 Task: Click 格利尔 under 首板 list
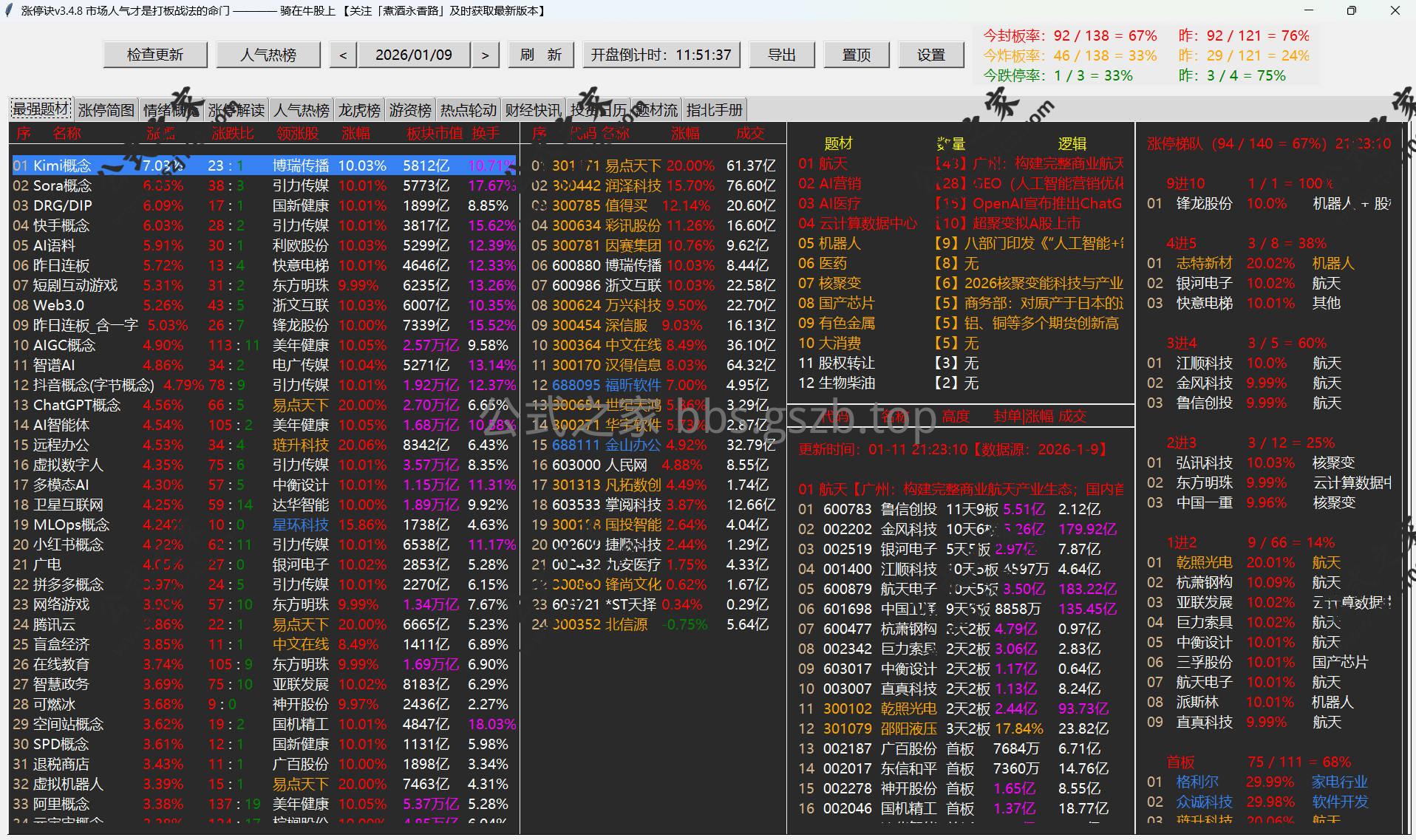pyautogui.click(x=1197, y=782)
